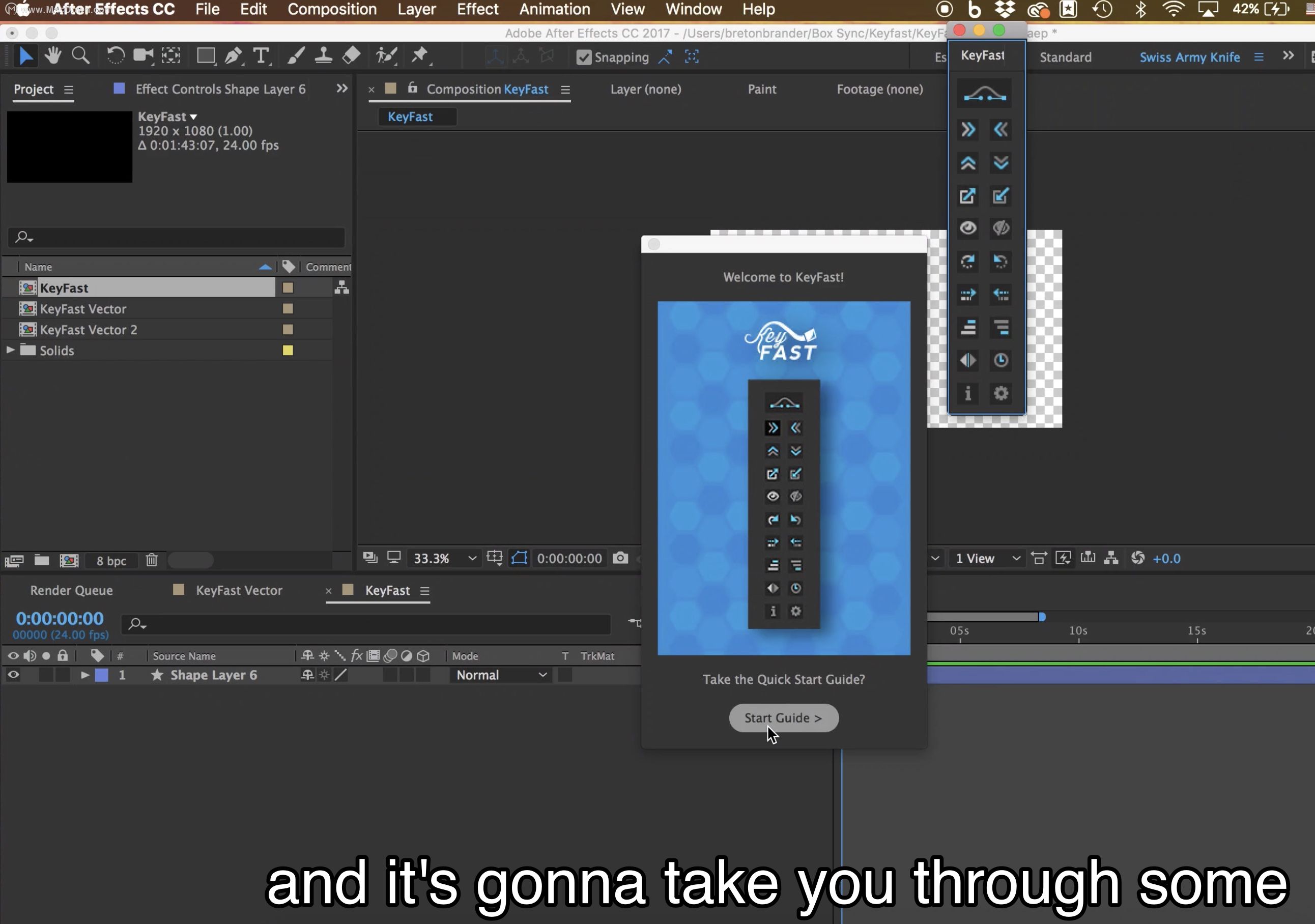1315x924 pixels.
Task: Expand the Solids folder
Action: pyautogui.click(x=10, y=351)
